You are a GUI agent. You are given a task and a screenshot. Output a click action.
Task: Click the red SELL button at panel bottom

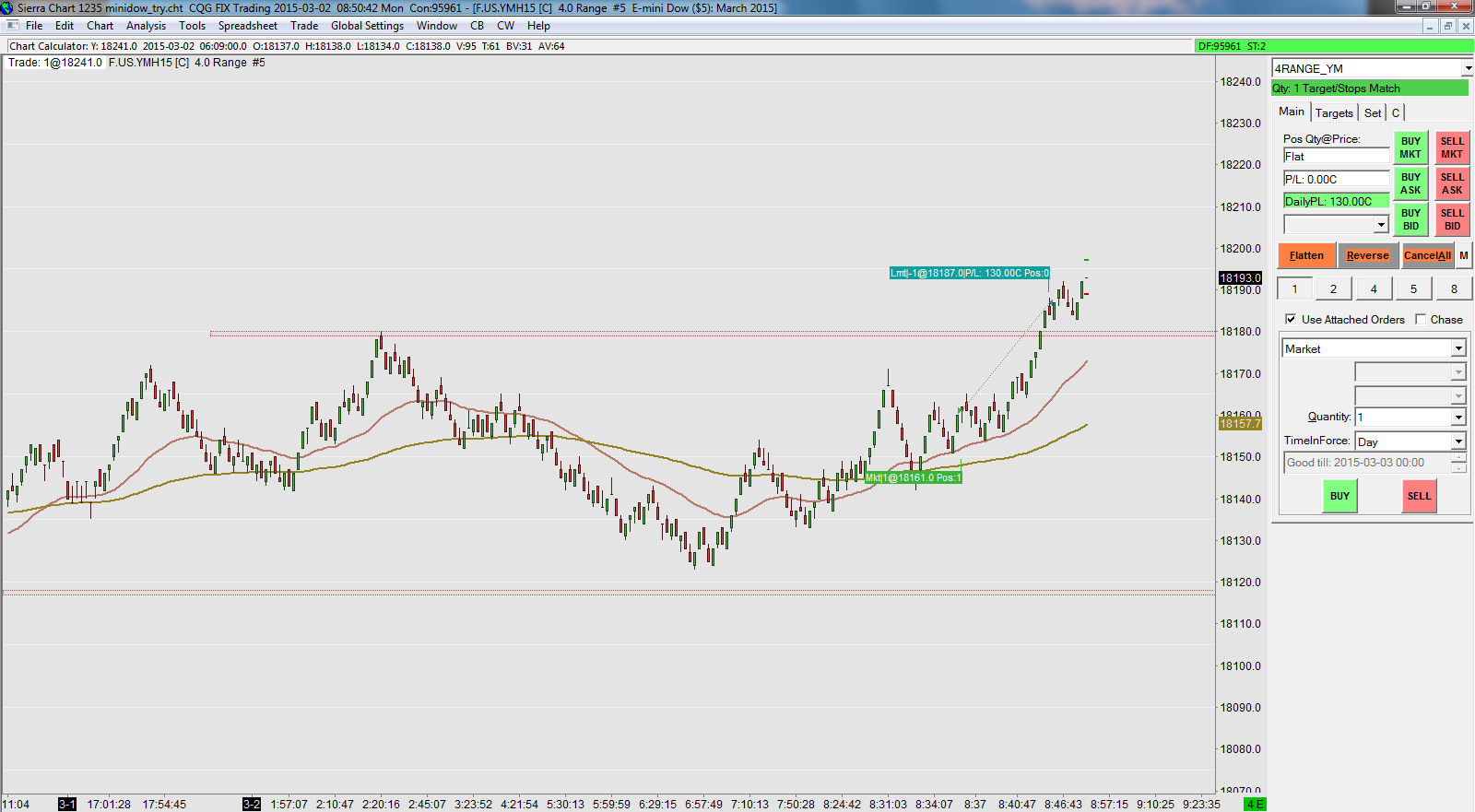tap(1419, 496)
